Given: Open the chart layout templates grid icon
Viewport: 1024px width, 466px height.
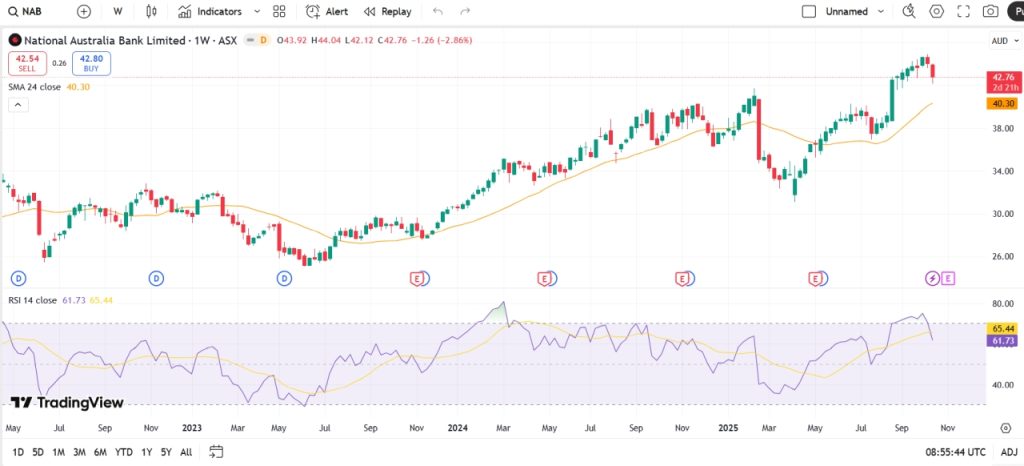Looking at the screenshot, I should (x=279, y=12).
